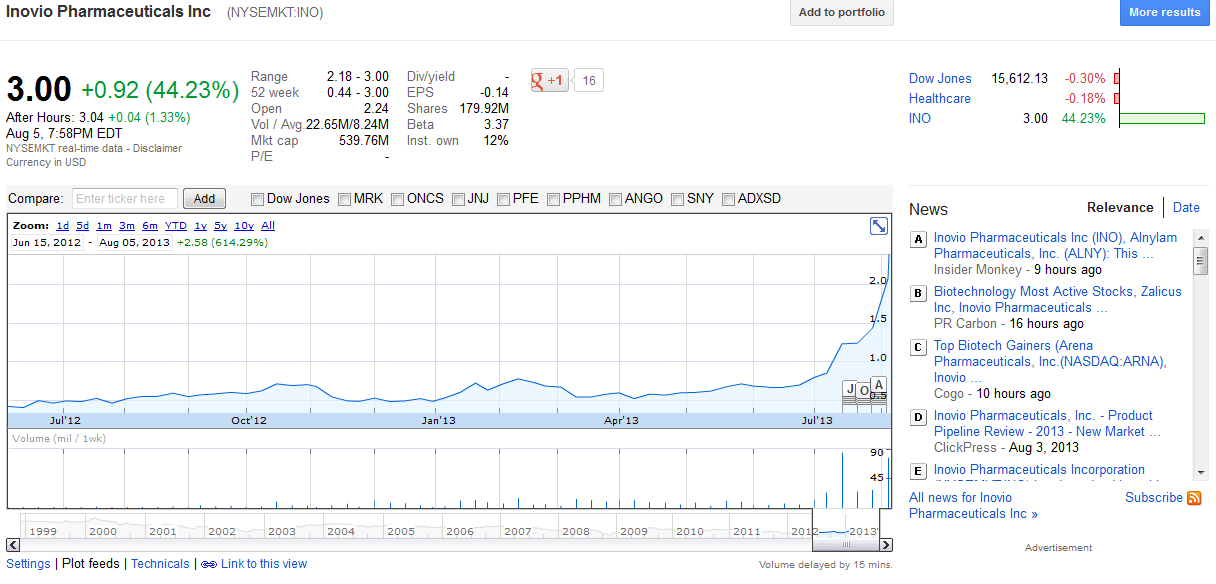
Task: Switch news sorting to Date
Action: (x=1186, y=207)
